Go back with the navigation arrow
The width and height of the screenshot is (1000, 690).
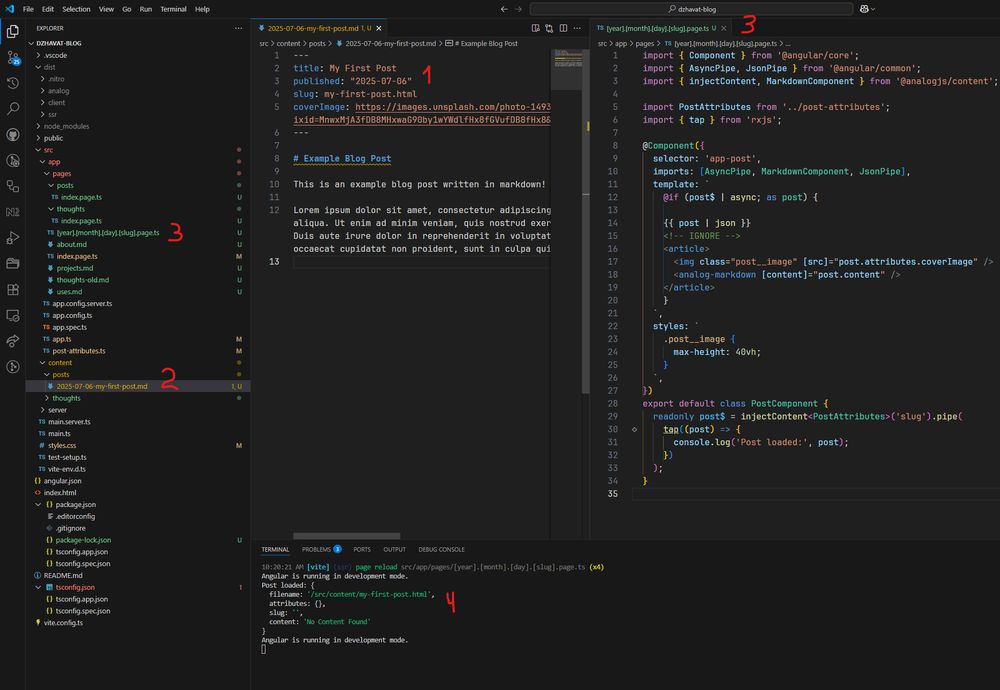504,9
